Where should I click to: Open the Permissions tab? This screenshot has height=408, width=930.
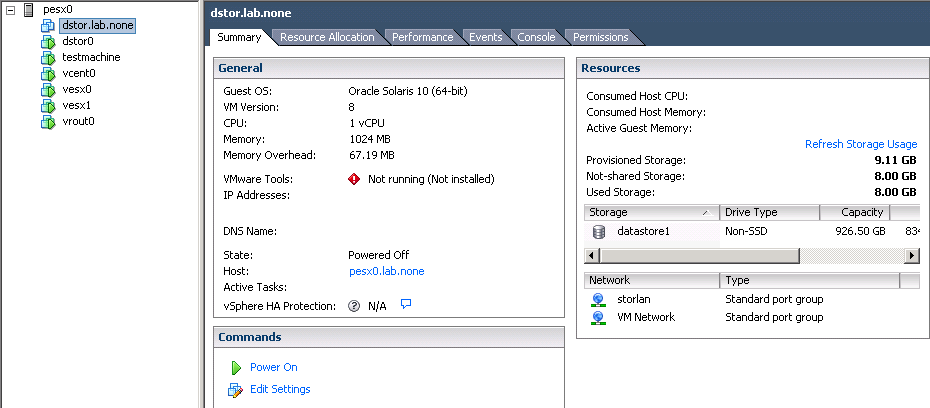(600, 37)
